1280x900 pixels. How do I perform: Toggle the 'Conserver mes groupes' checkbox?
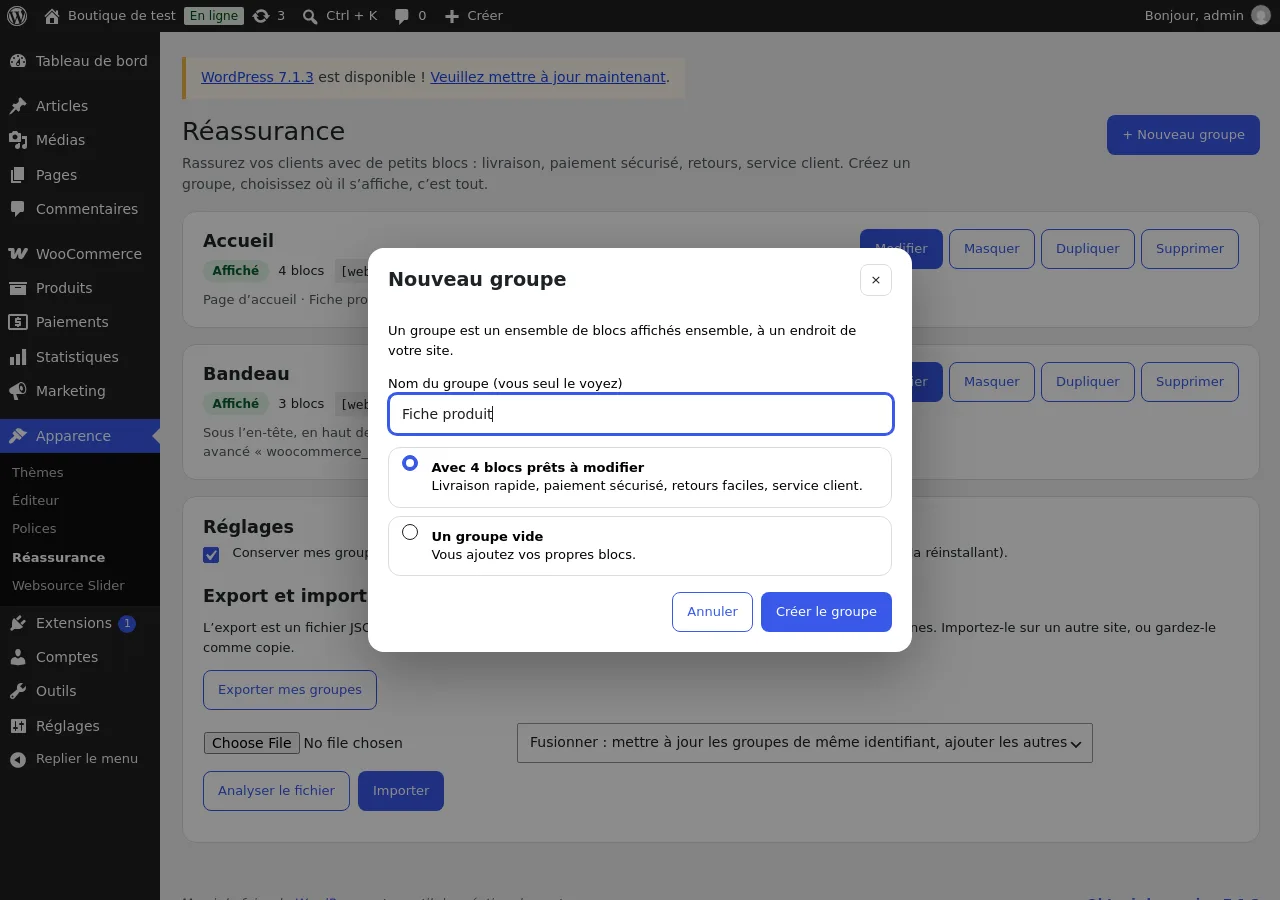211,555
